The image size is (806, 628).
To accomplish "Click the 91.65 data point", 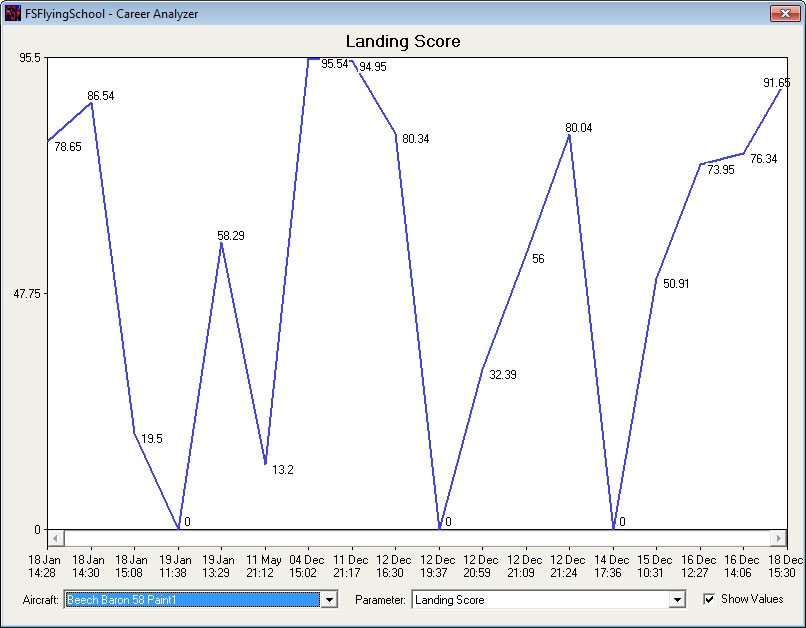I will pyautogui.click(x=781, y=89).
